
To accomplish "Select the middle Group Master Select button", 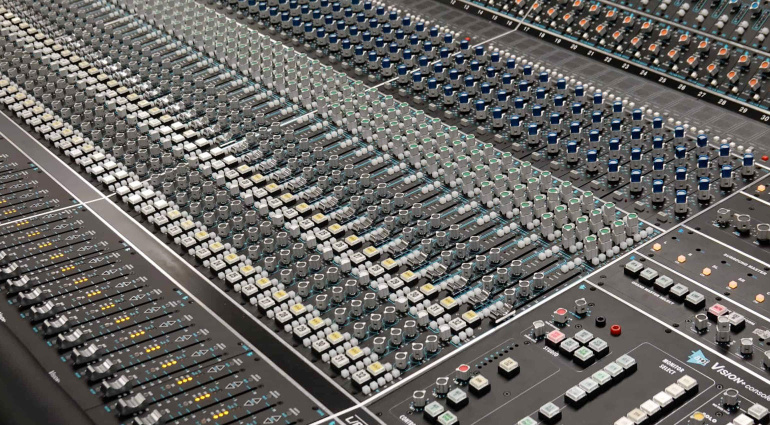I will pyautogui.click(x=664, y=283).
